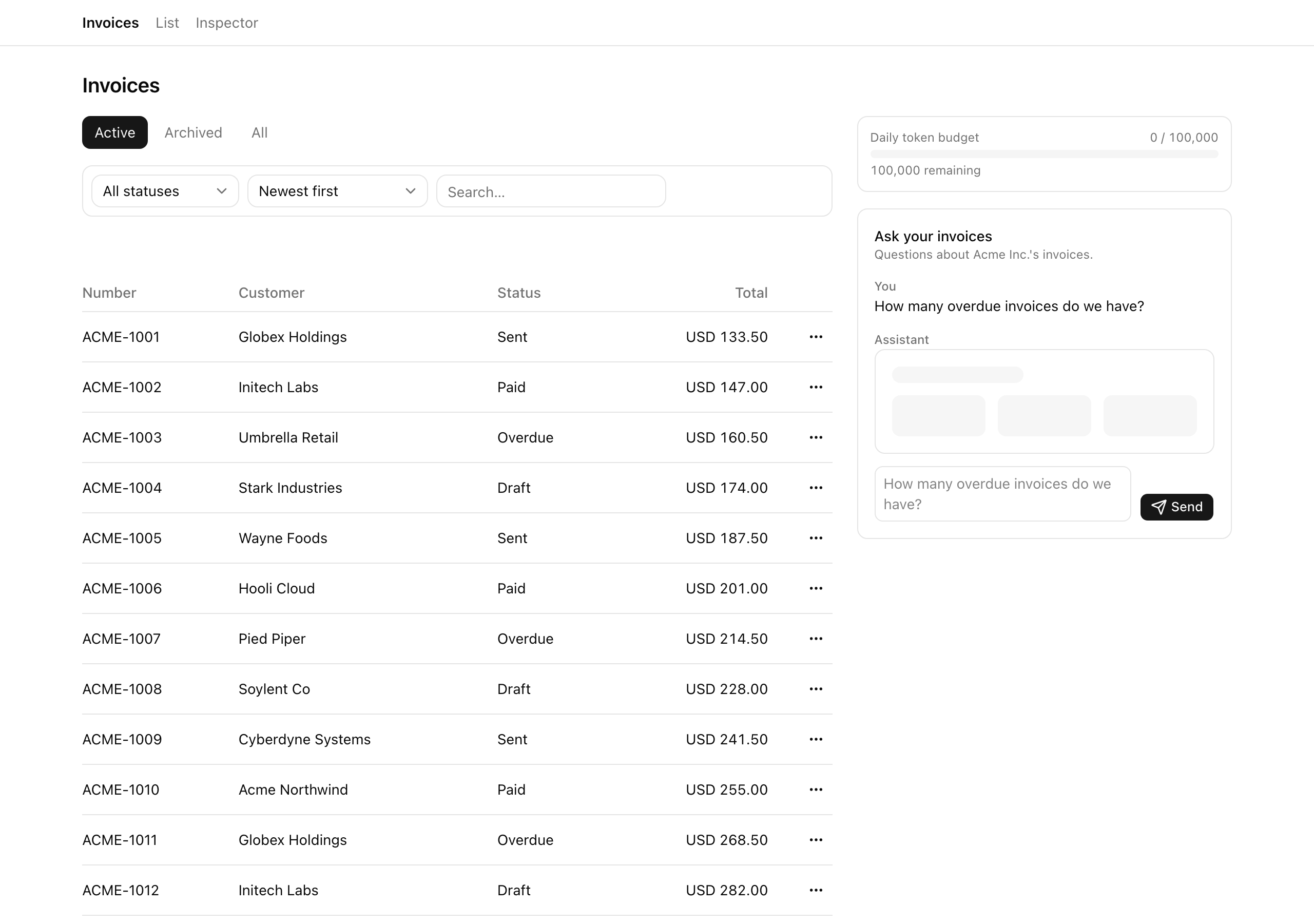The width and height of the screenshot is (1314, 924).
Task: Open invoice ACME-1007
Action: (121, 640)
